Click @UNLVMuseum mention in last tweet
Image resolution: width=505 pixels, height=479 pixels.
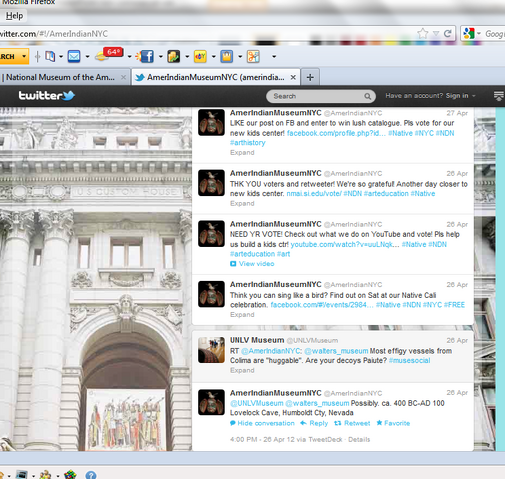click(257, 403)
